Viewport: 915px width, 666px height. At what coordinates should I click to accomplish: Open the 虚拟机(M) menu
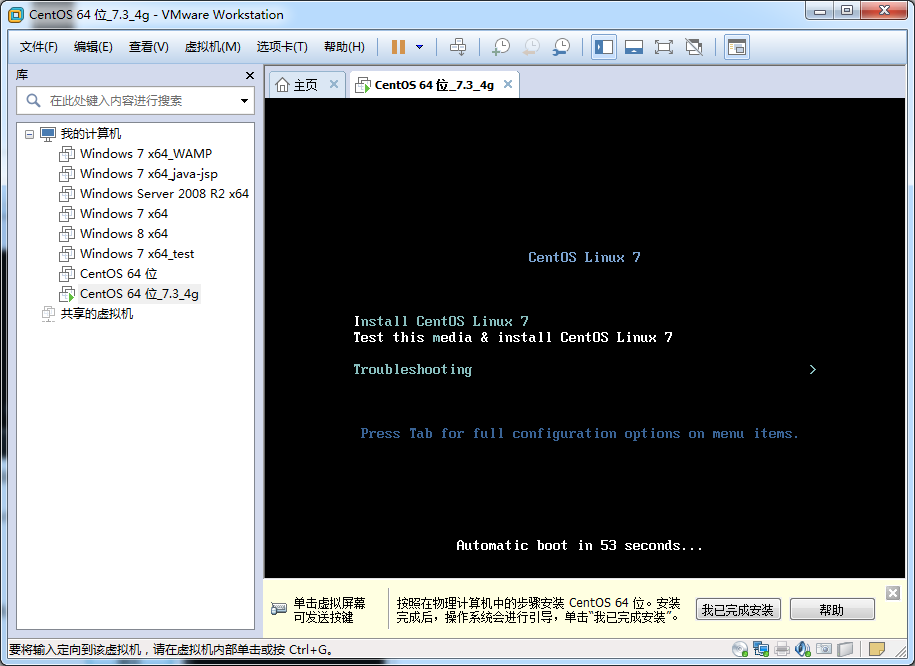(212, 47)
